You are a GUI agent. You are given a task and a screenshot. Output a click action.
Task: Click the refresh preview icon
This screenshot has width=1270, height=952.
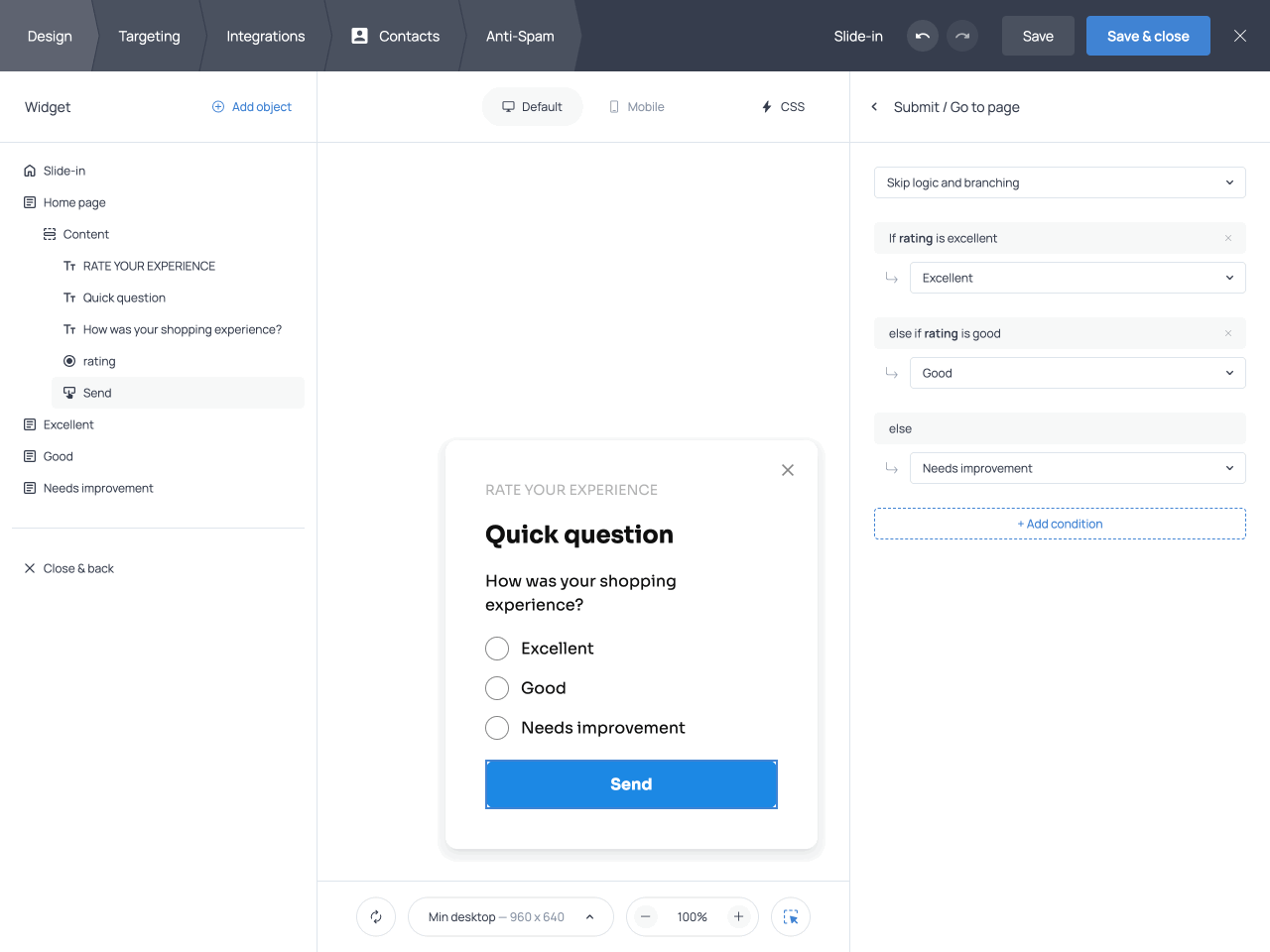click(376, 917)
